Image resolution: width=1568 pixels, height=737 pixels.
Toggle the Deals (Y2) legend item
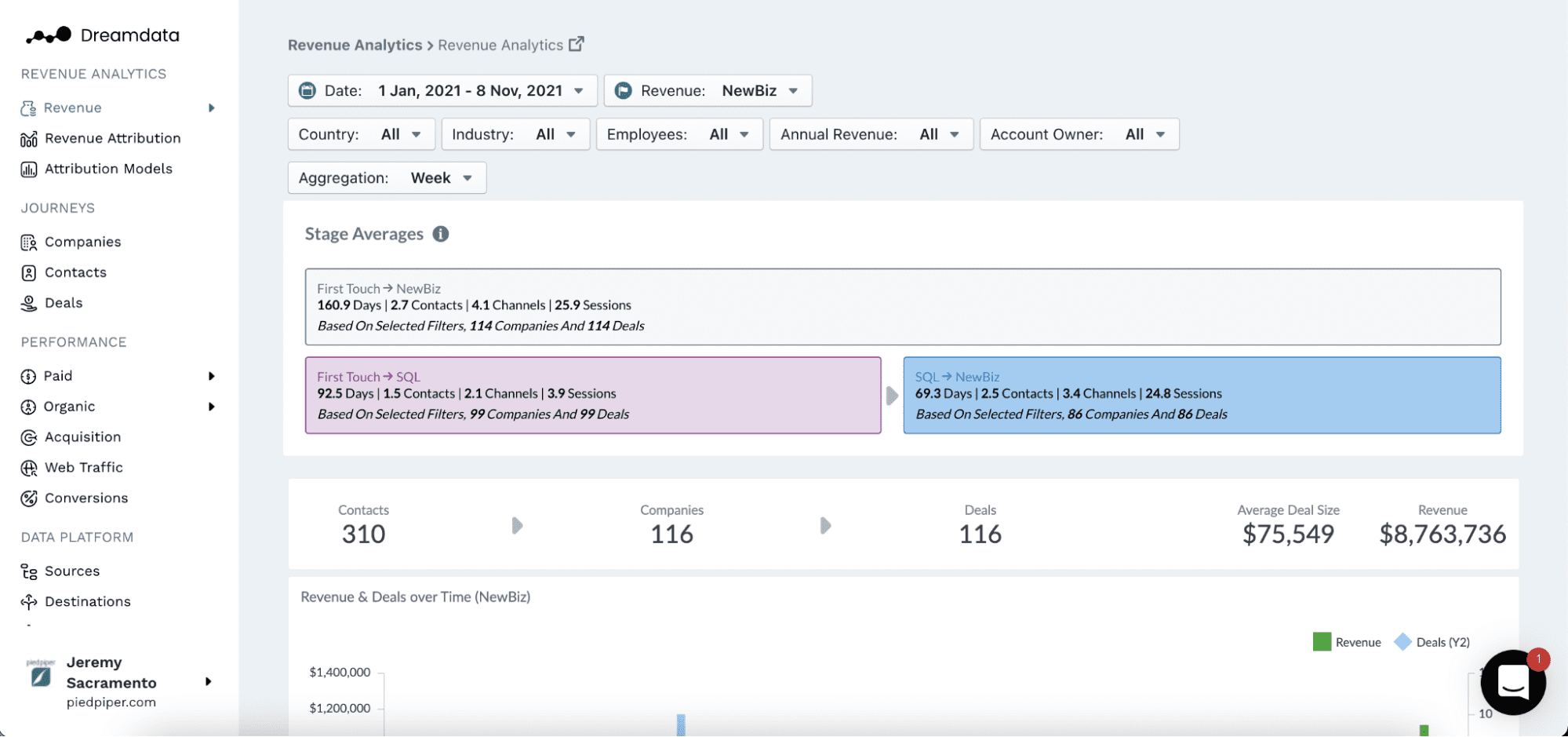[1404, 641]
